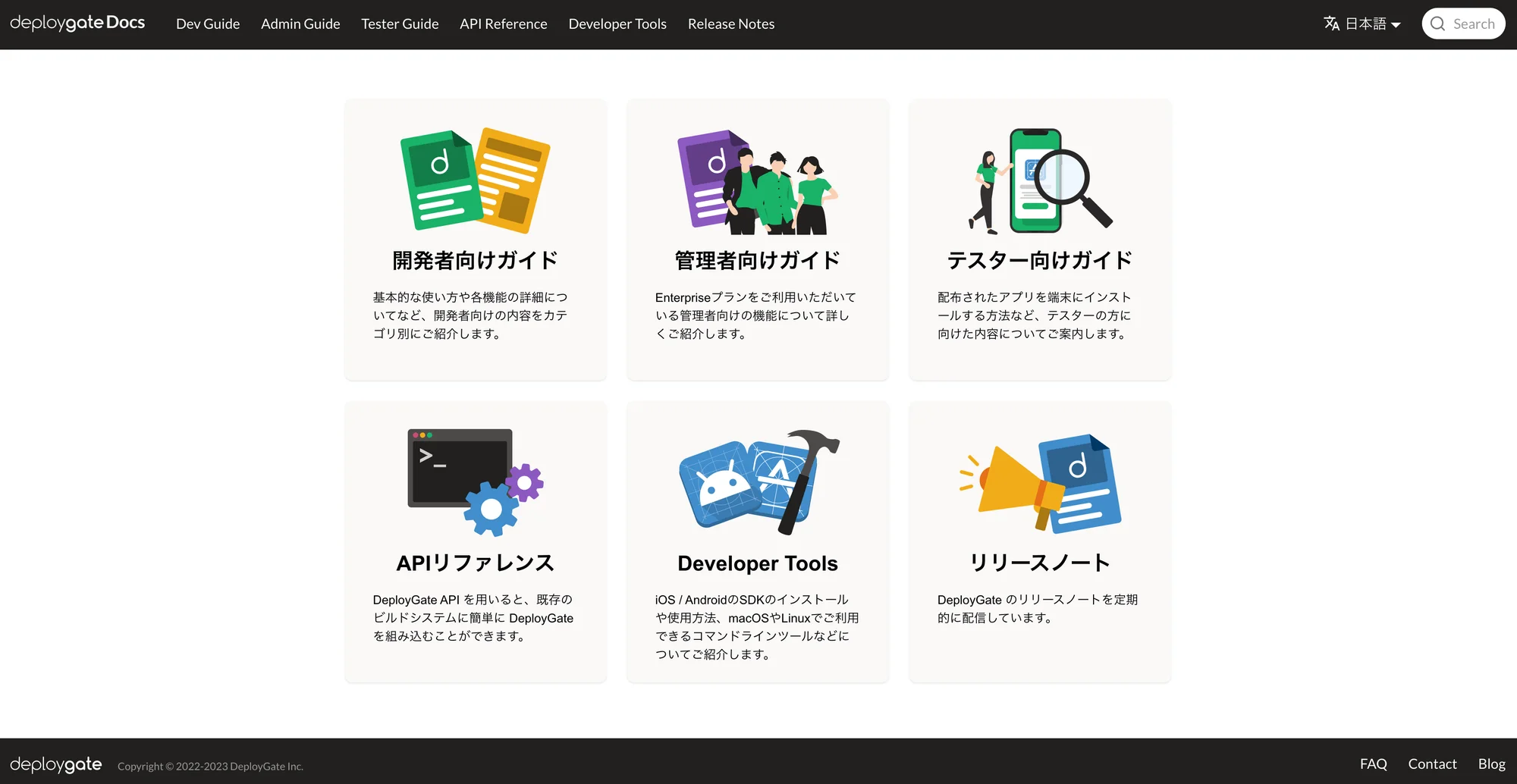Open the Developer Tools card title
The height and width of the screenshot is (784, 1517).
[x=758, y=563]
